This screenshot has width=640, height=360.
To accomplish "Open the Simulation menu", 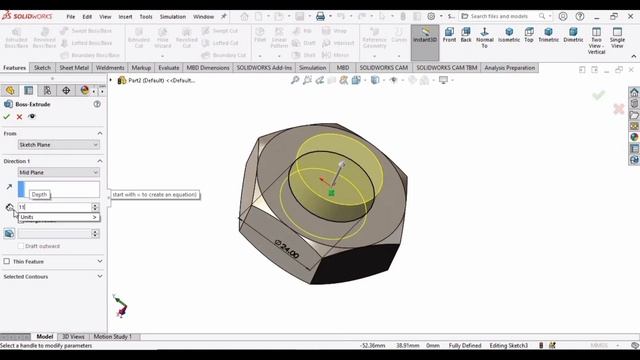I will point(173,17).
